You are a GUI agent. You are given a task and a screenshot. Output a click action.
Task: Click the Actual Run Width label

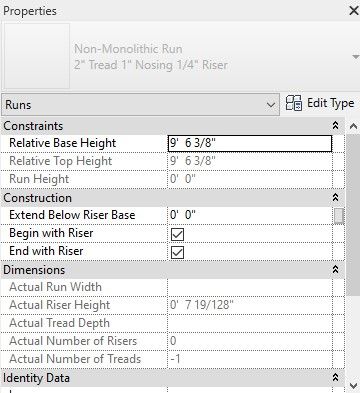tap(55, 287)
